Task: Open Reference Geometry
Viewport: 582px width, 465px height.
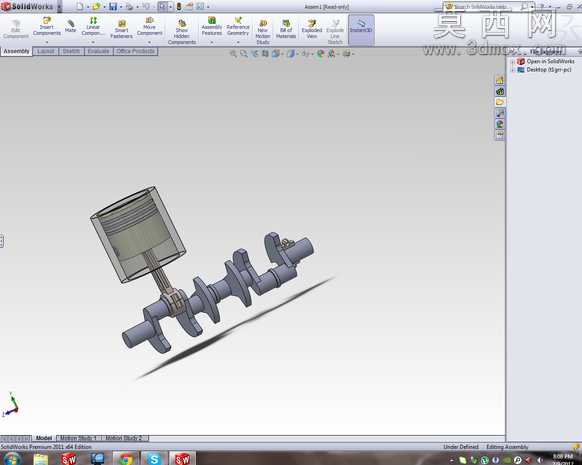Action: 238,26
